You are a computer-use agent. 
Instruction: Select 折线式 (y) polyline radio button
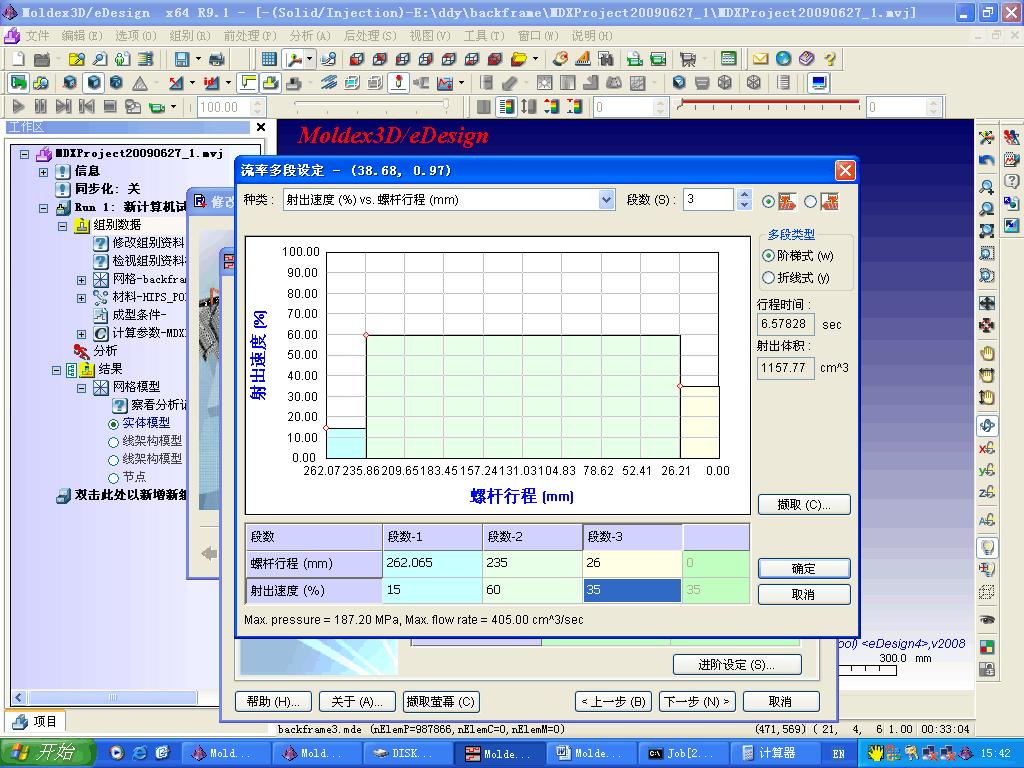point(769,278)
